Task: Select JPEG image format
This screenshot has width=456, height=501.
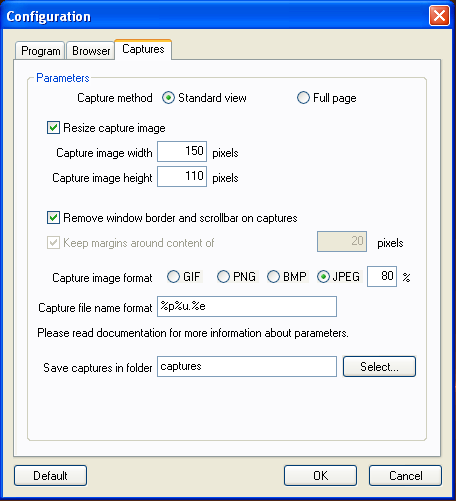Action: tap(323, 277)
